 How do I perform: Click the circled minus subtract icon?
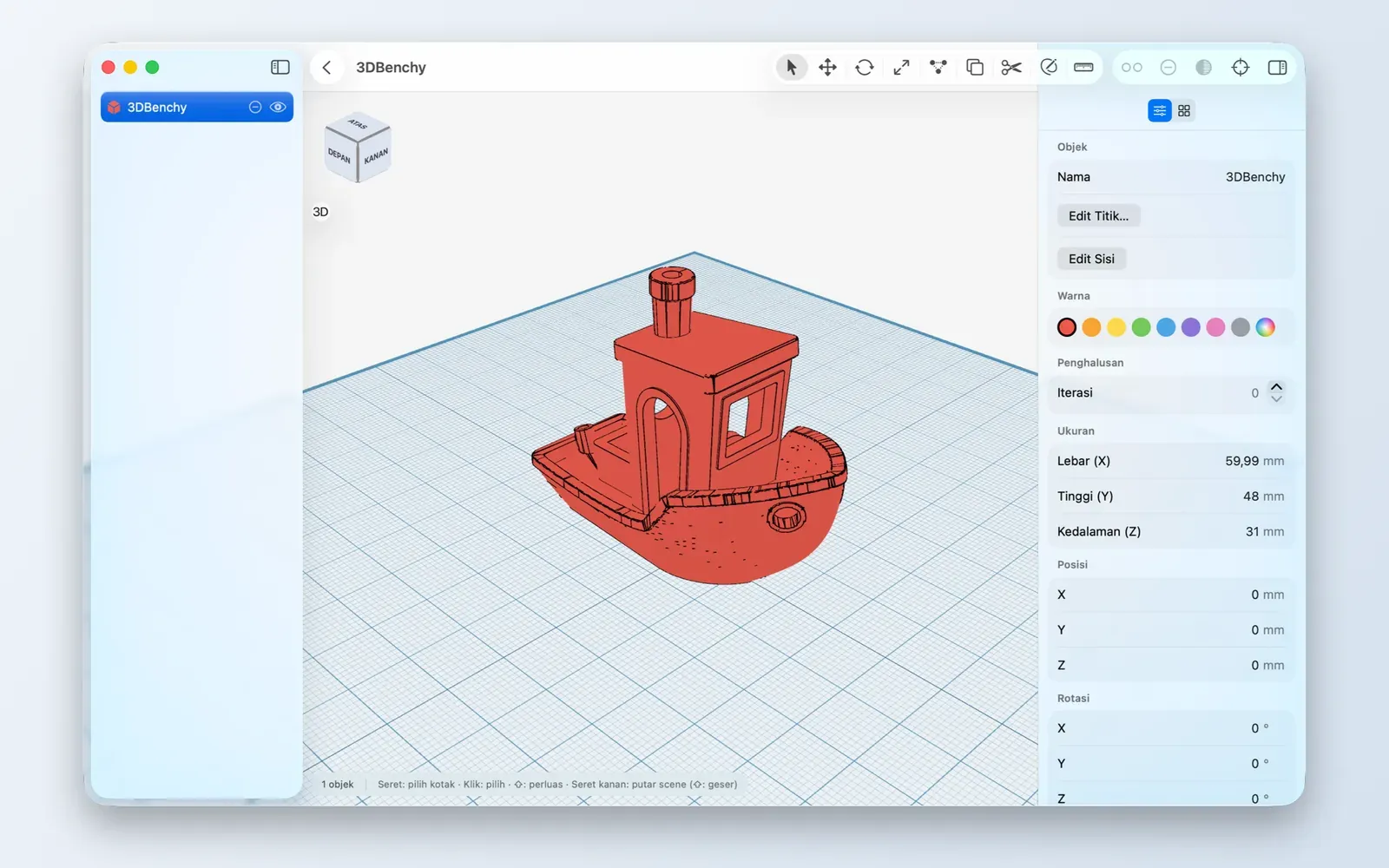point(1168,67)
